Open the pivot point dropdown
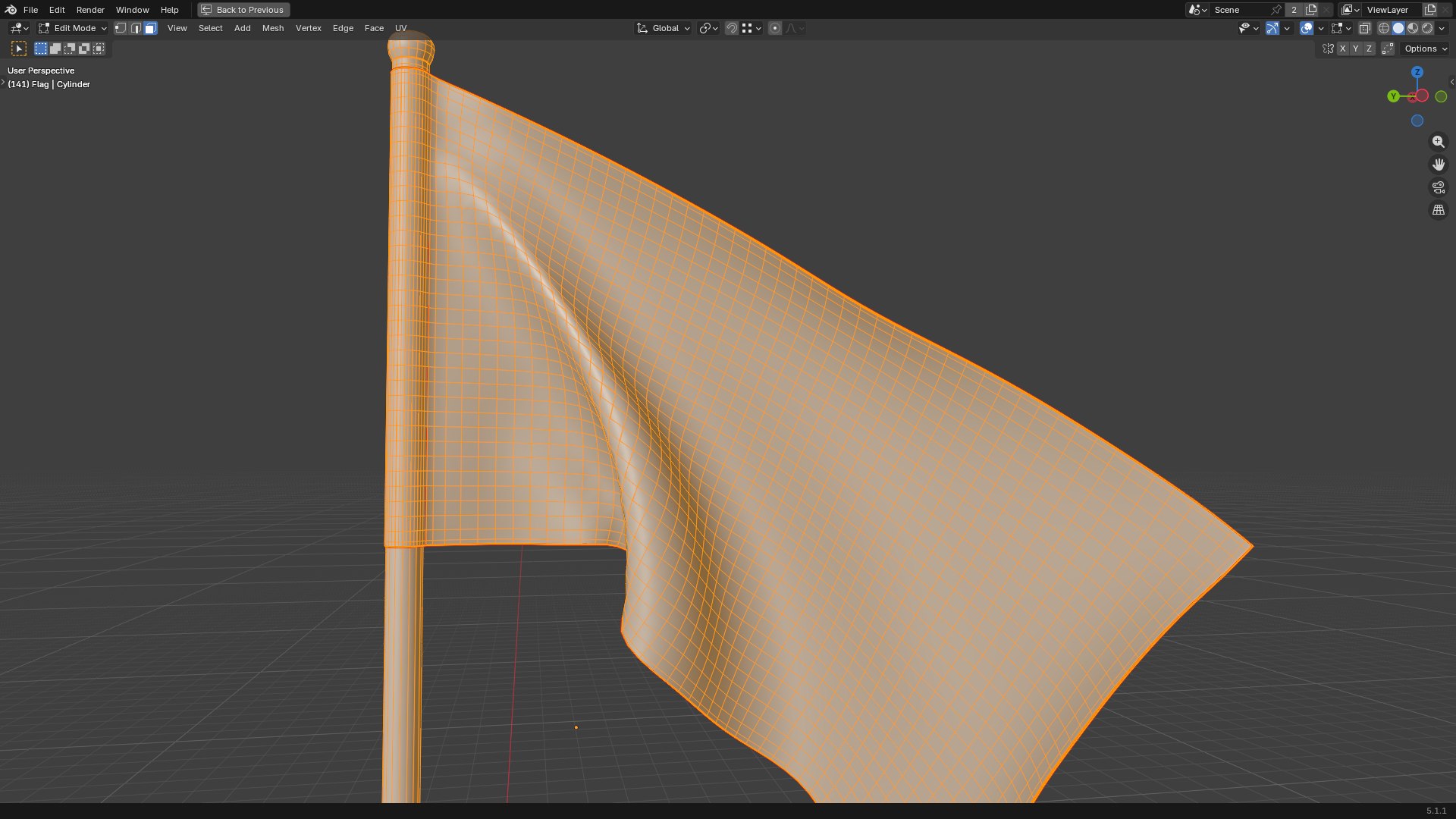The height and width of the screenshot is (819, 1456). coord(708,28)
